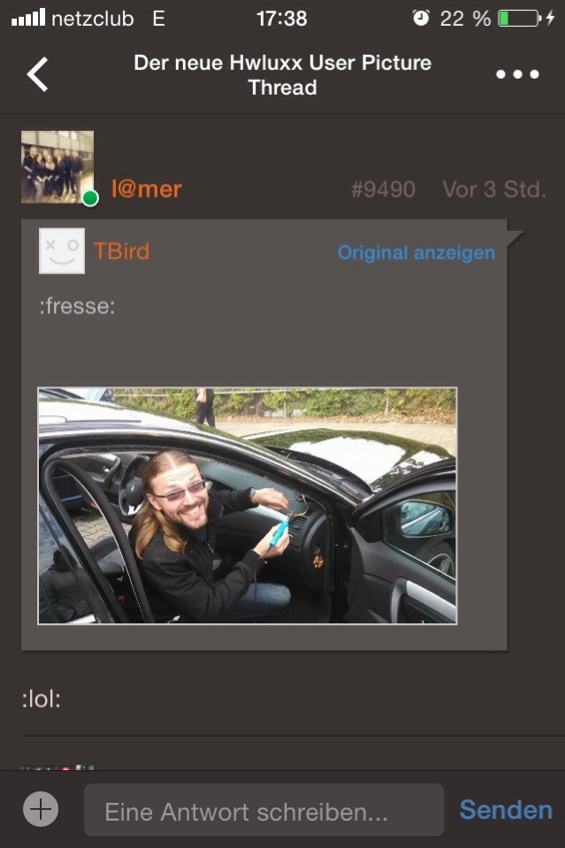Image resolution: width=565 pixels, height=848 pixels.
Task: Tap post number #9490
Action: coord(383,189)
